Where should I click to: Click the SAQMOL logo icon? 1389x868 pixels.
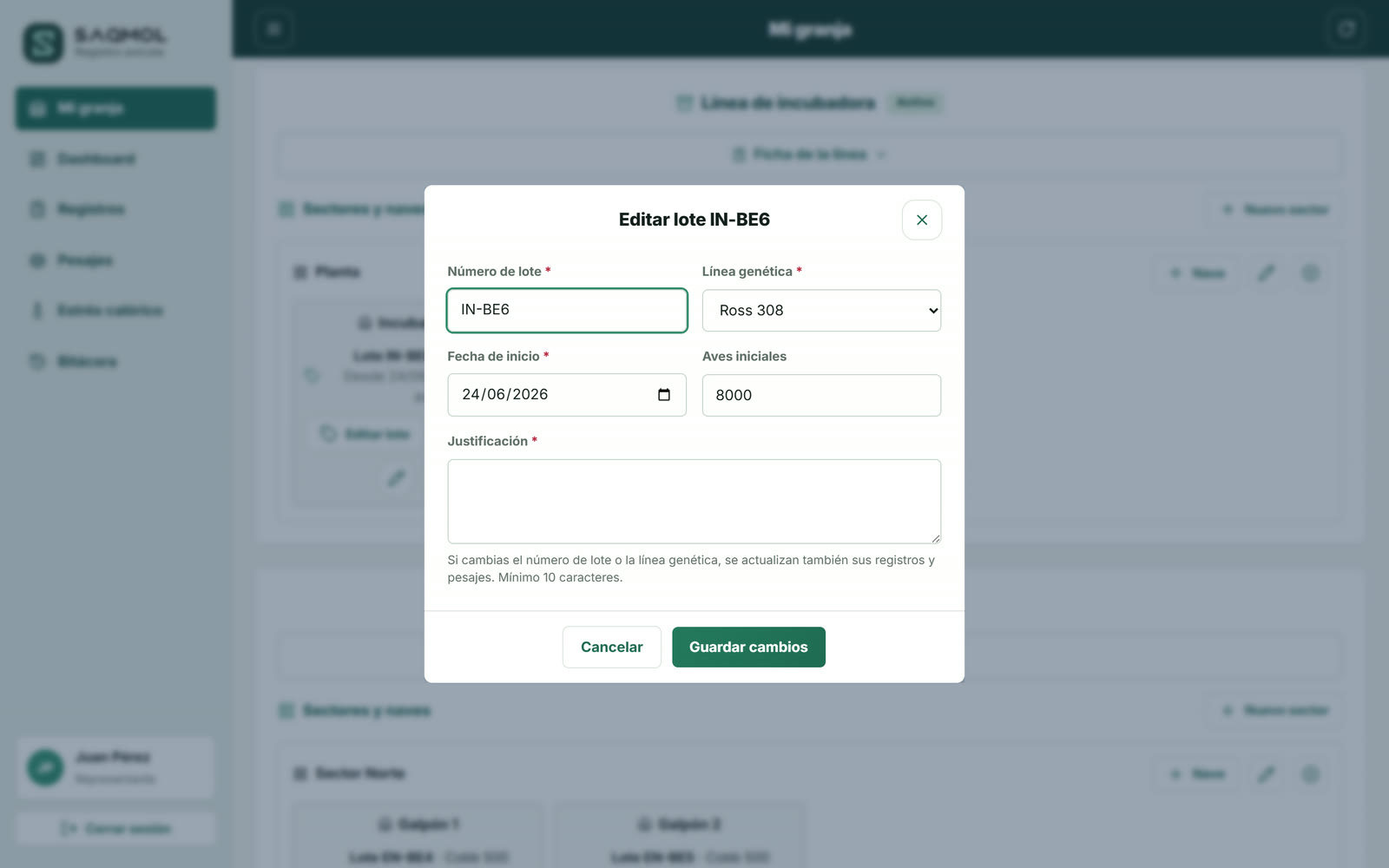tap(43, 43)
